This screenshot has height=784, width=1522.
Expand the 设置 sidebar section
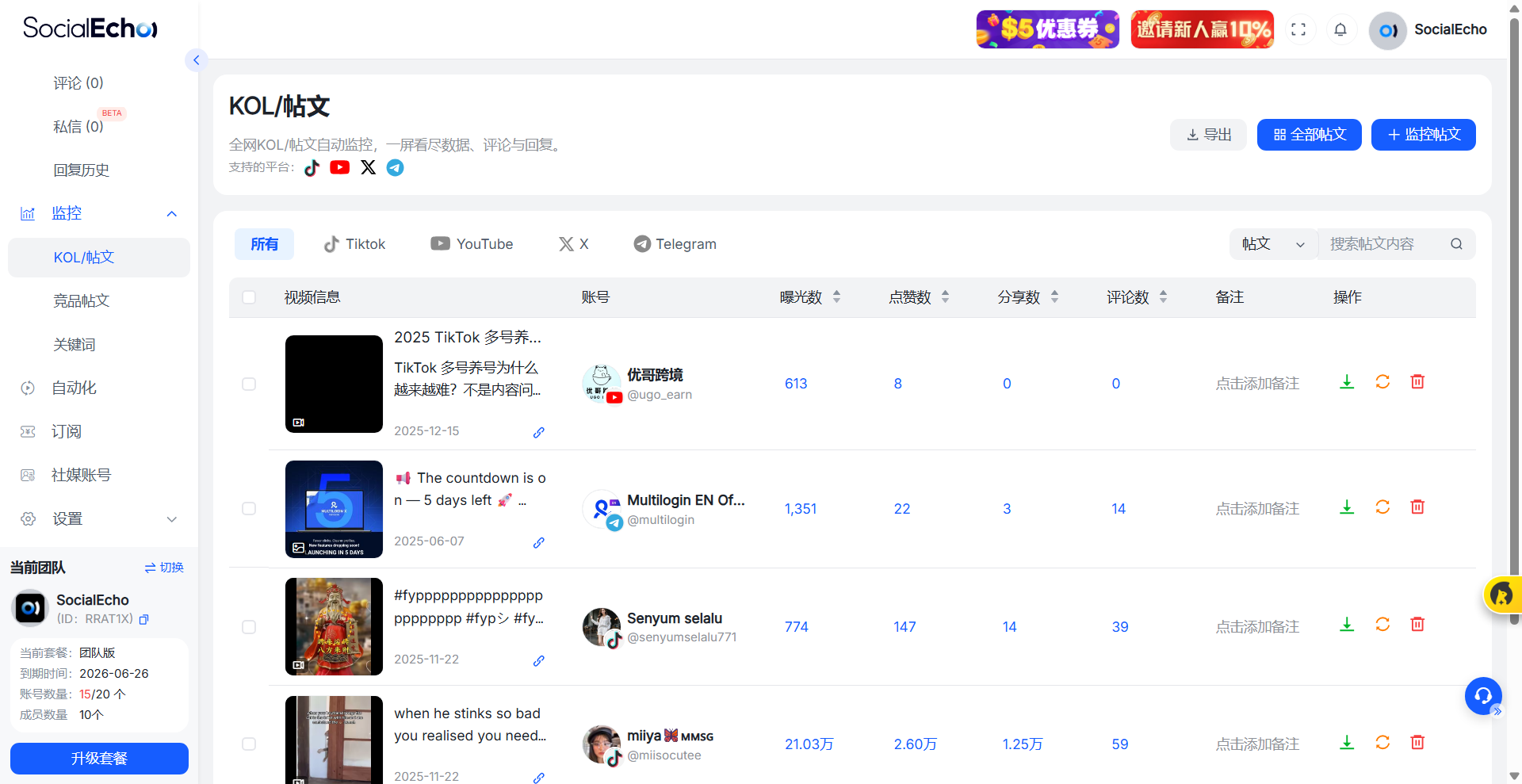pyautogui.click(x=172, y=519)
